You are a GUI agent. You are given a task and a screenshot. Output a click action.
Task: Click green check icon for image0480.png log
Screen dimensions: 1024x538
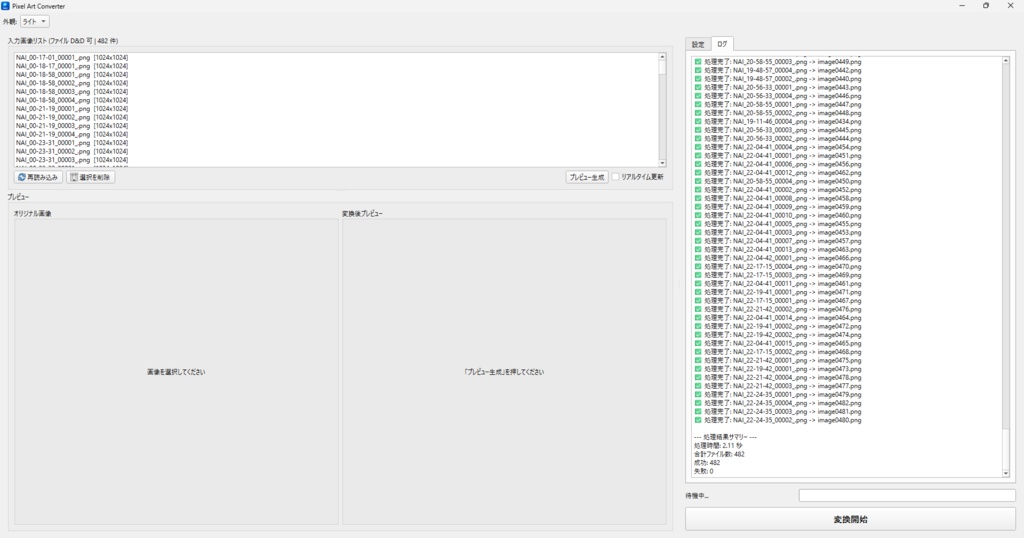[697, 420]
